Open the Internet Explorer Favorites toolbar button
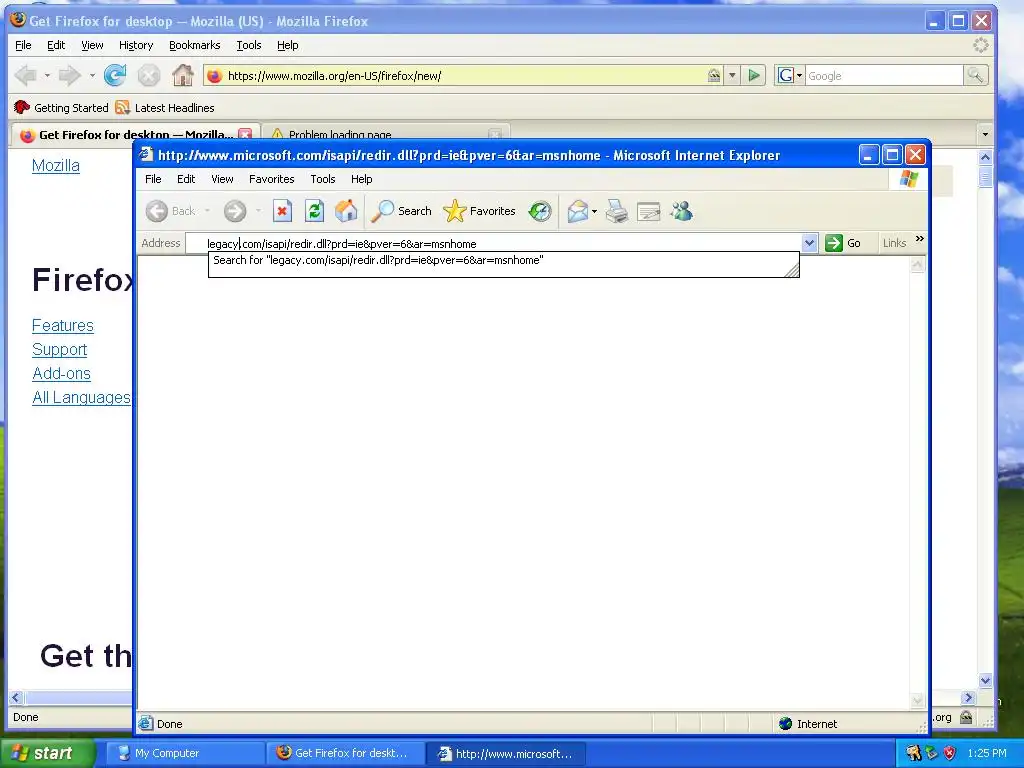Screen dimensions: 1024x768 (x=479, y=211)
